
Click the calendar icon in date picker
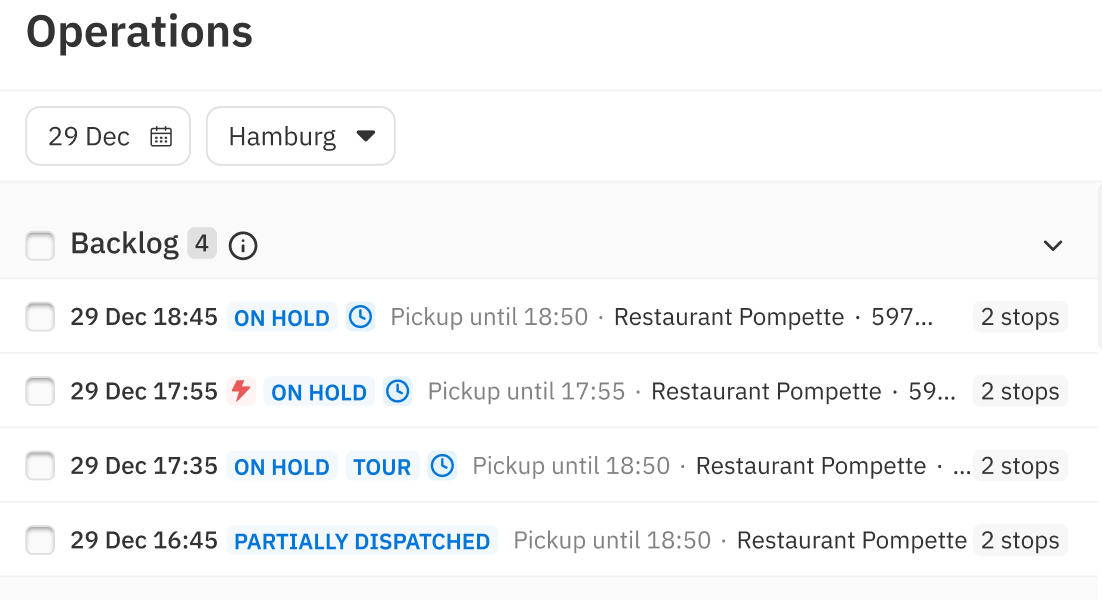click(161, 136)
